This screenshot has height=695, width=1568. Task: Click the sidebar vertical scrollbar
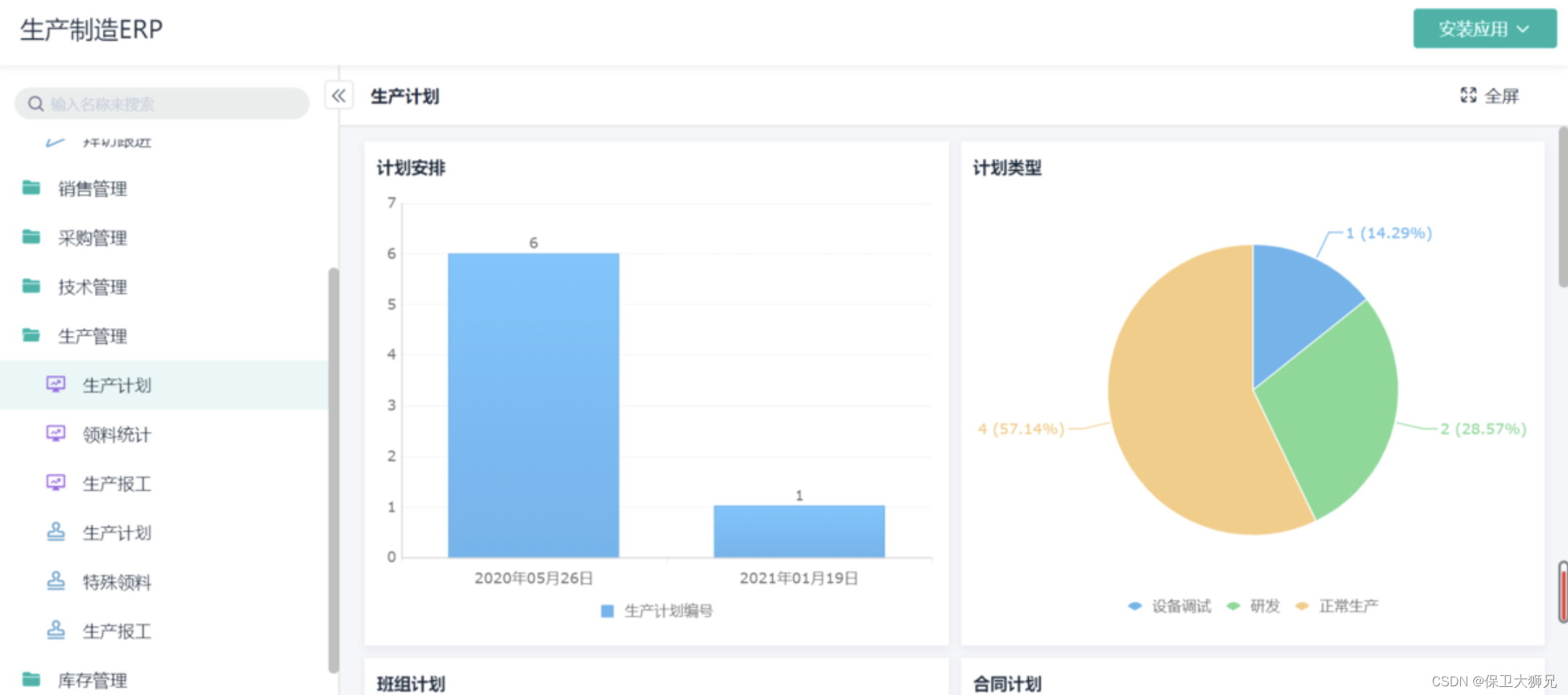tap(334, 471)
